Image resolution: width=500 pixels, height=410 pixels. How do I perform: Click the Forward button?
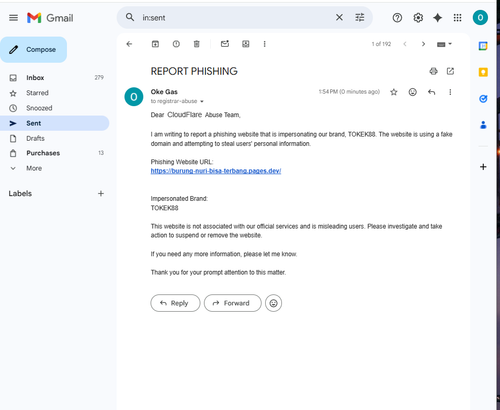click(233, 303)
